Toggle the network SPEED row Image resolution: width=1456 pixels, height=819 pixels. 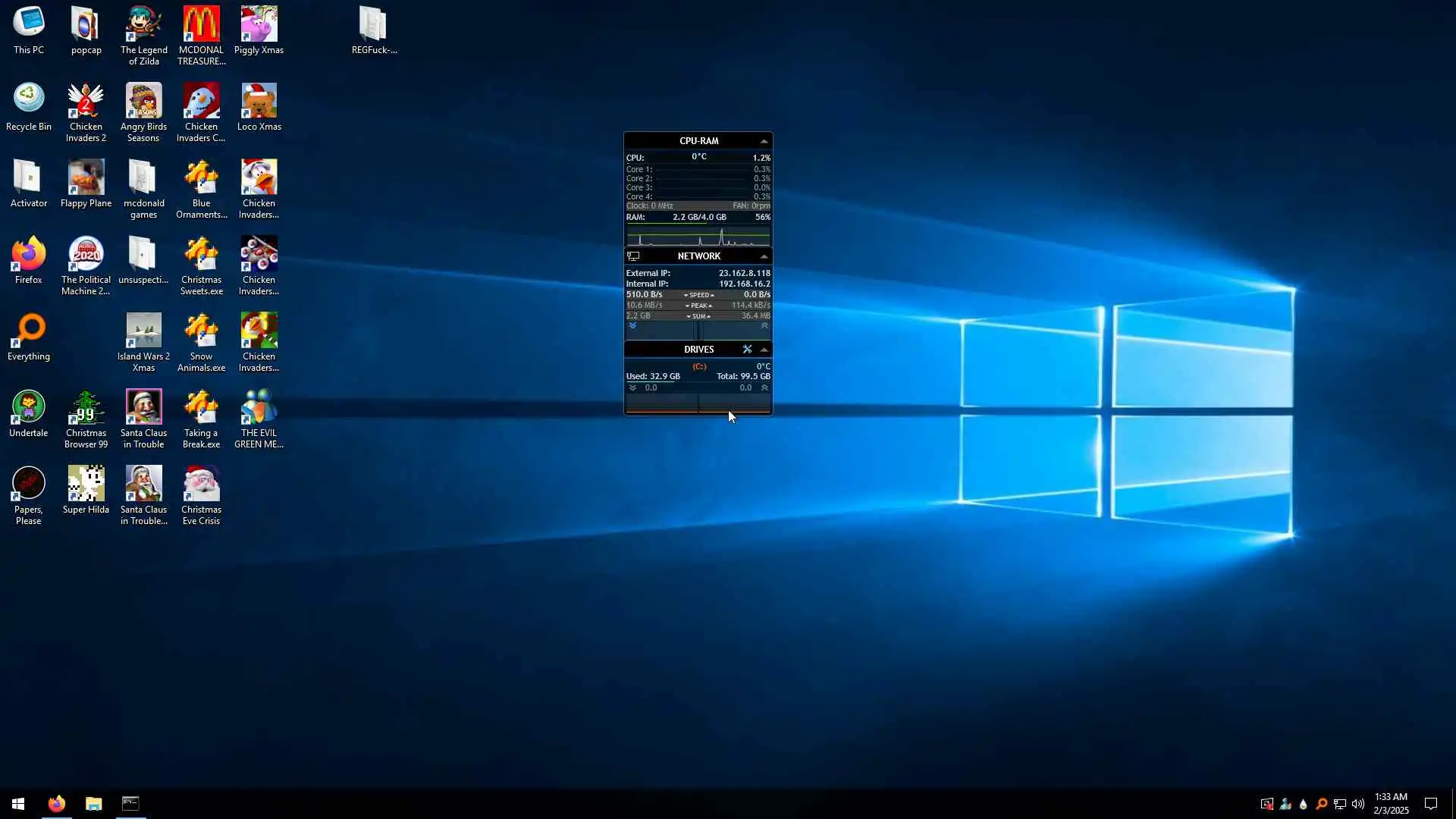pos(698,295)
